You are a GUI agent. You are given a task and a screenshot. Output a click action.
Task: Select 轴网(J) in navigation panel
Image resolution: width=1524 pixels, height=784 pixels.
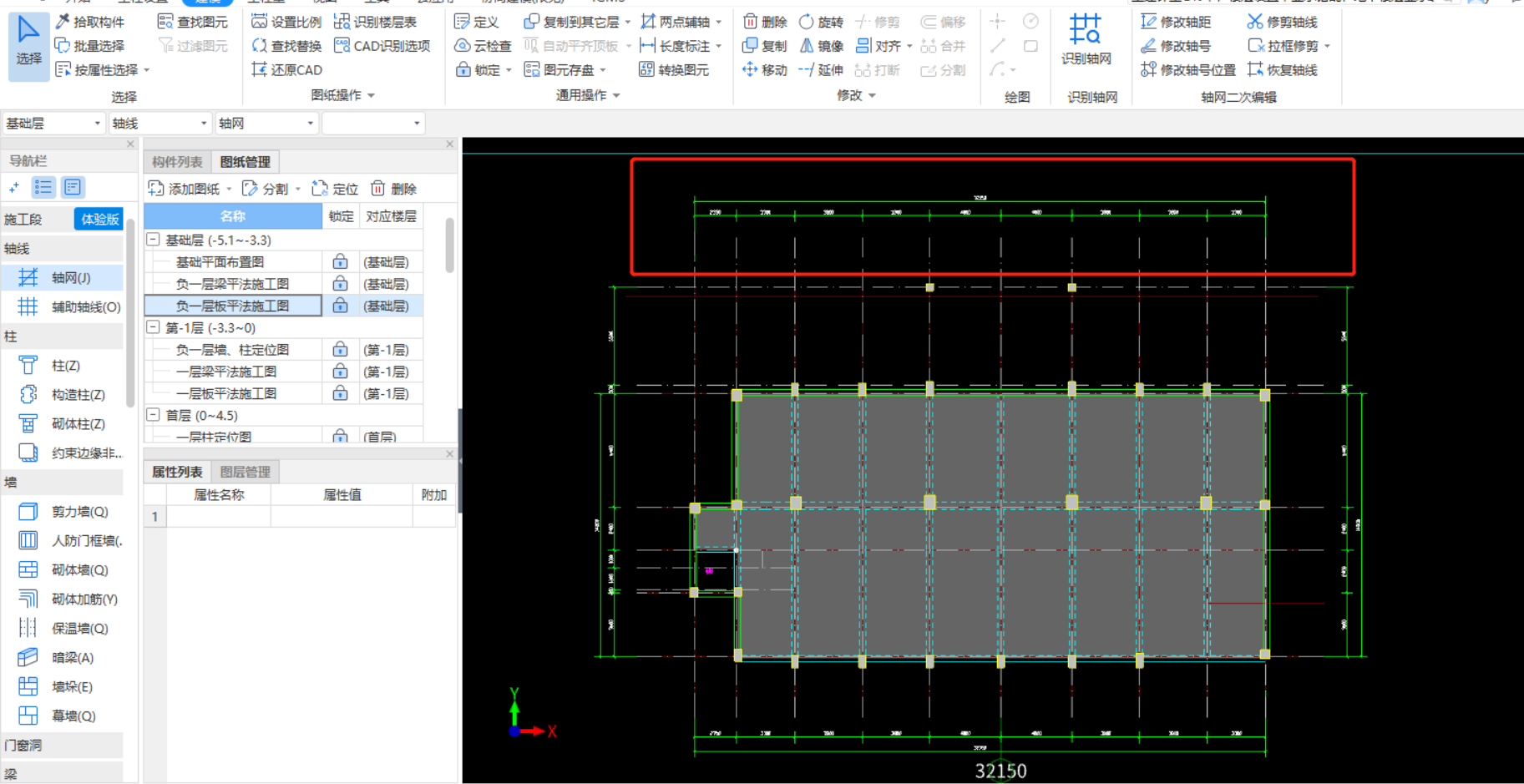point(62,278)
